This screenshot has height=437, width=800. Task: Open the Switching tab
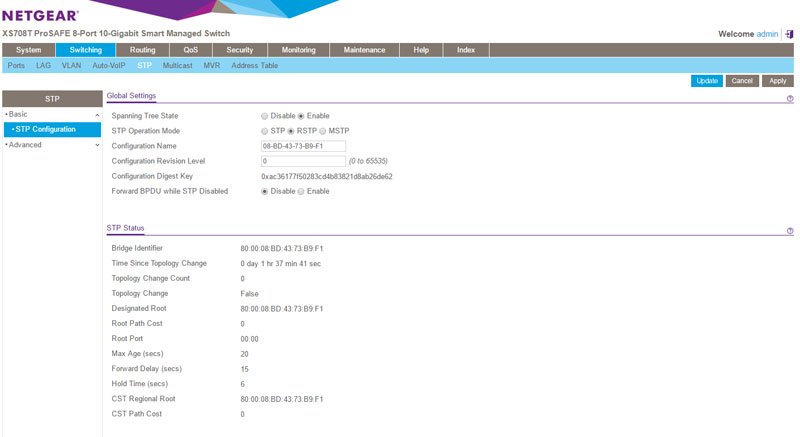click(x=85, y=50)
